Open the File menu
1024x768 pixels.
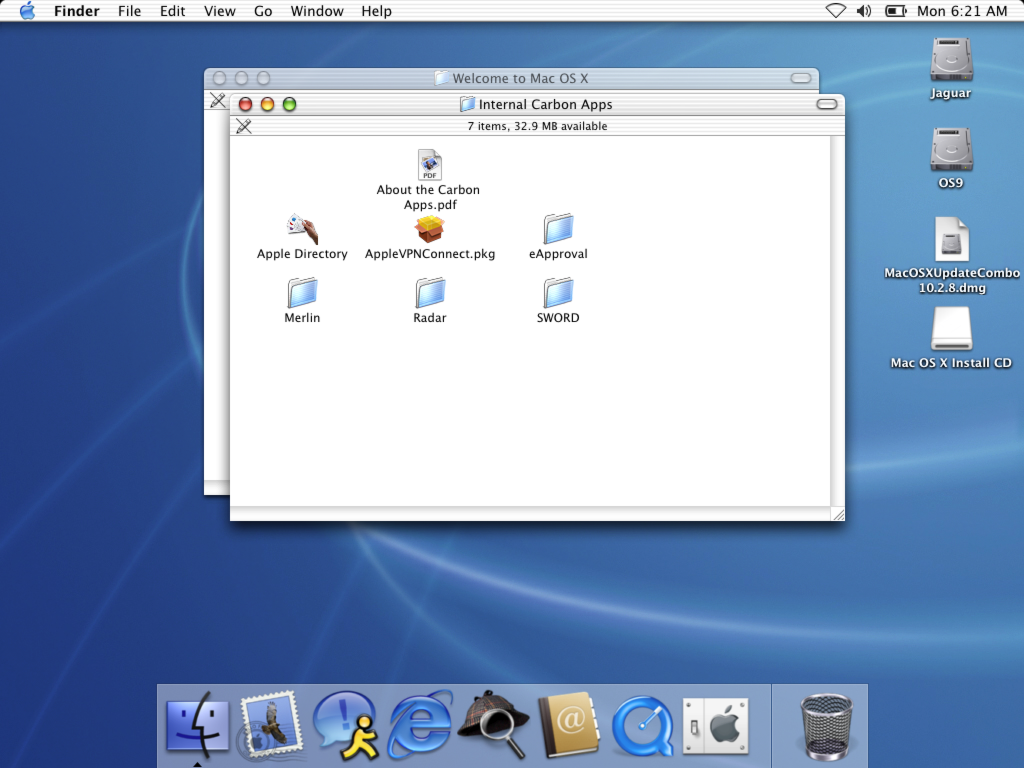(129, 11)
